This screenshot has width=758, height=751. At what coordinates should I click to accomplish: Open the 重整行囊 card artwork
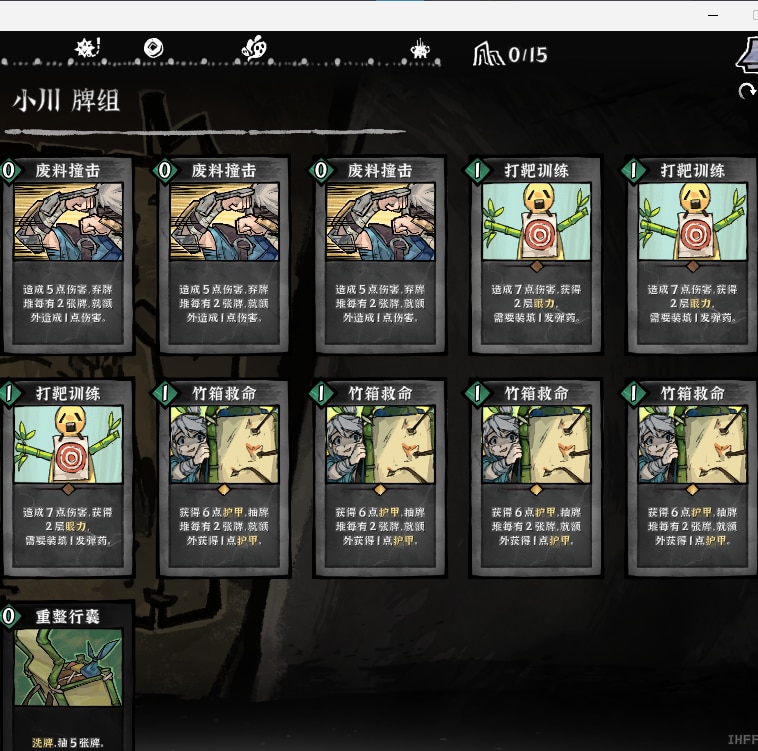pos(68,667)
